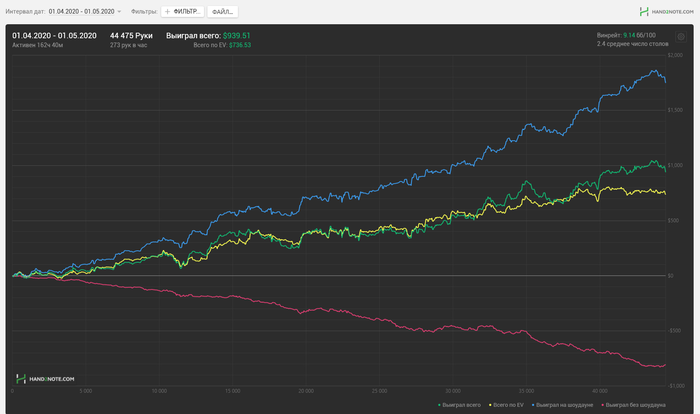The image size is (700, 414).
Task: Click the 'Винрейт: 9.14 бб/100' stat
Action: click(626, 35)
